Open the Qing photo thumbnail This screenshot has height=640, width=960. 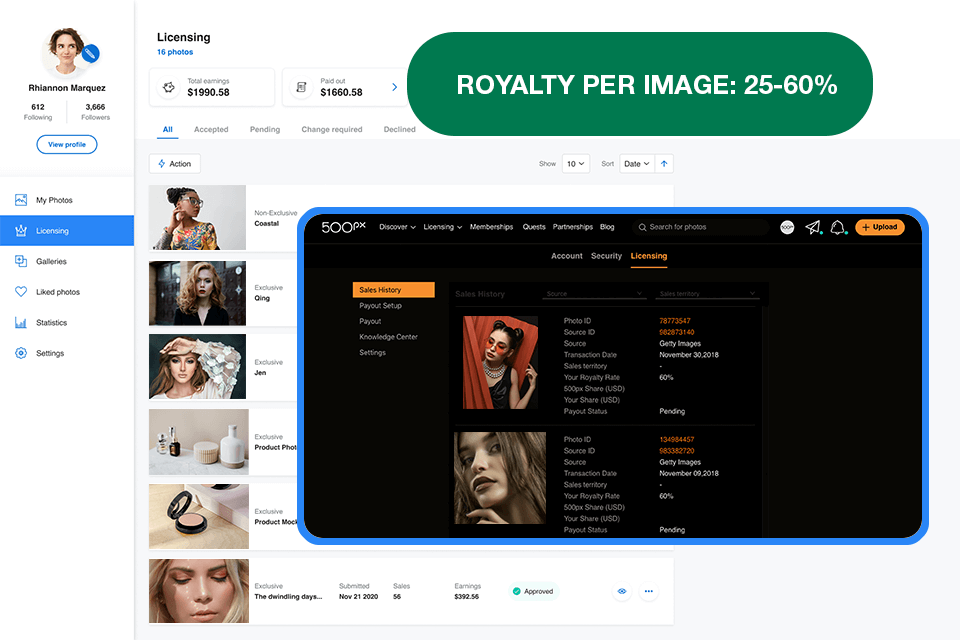click(198, 293)
